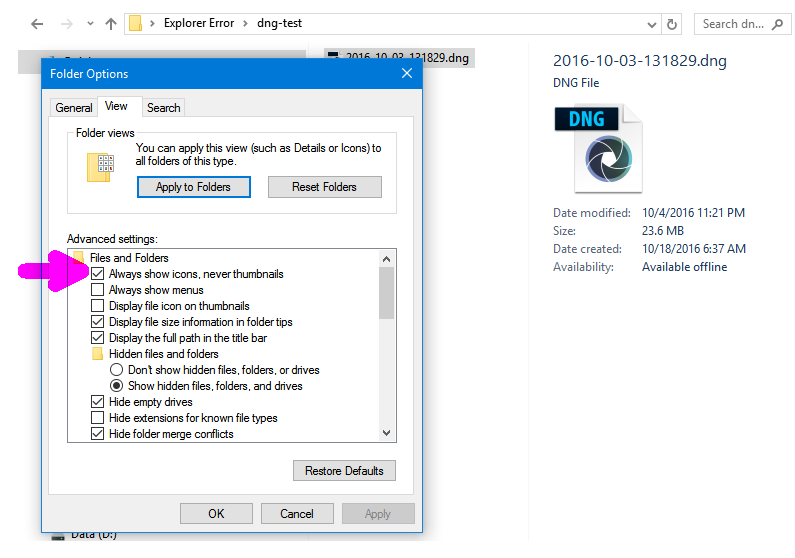
Task: Open recent locations dropdown chevron
Action: point(90,23)
